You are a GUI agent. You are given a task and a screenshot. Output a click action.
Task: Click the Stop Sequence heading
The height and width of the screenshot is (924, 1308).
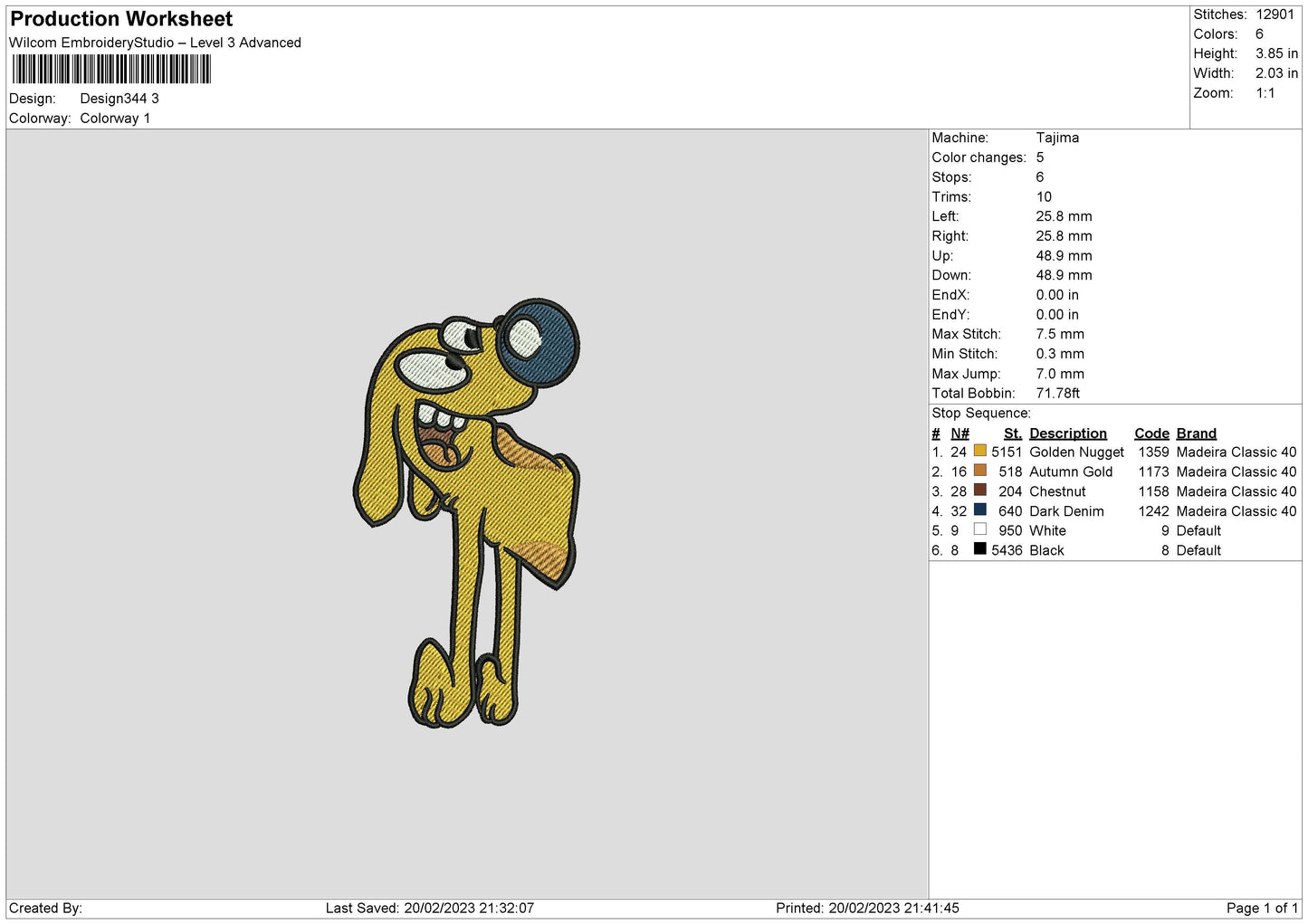point(981,414)
